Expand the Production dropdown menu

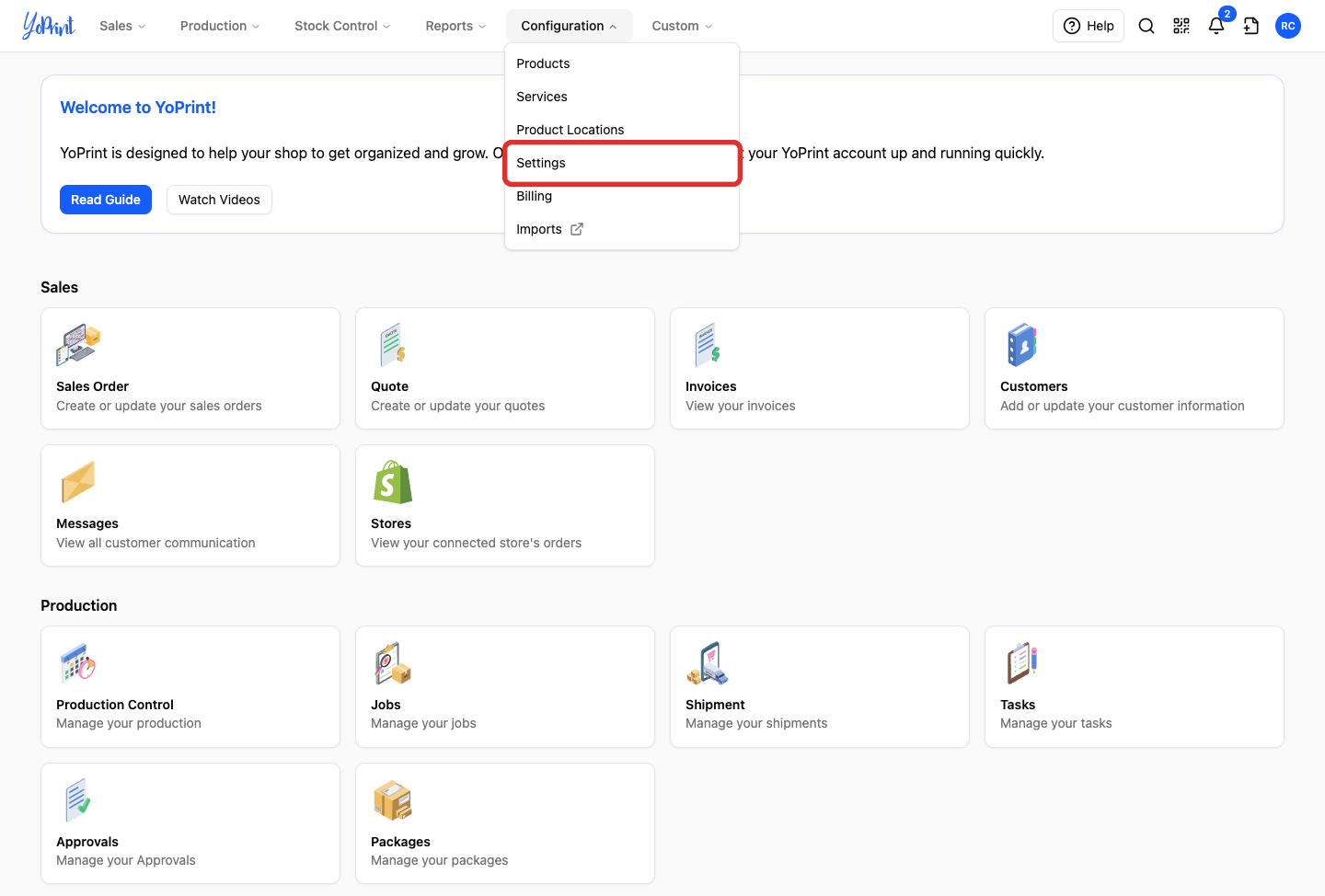[x=220, y=26]
